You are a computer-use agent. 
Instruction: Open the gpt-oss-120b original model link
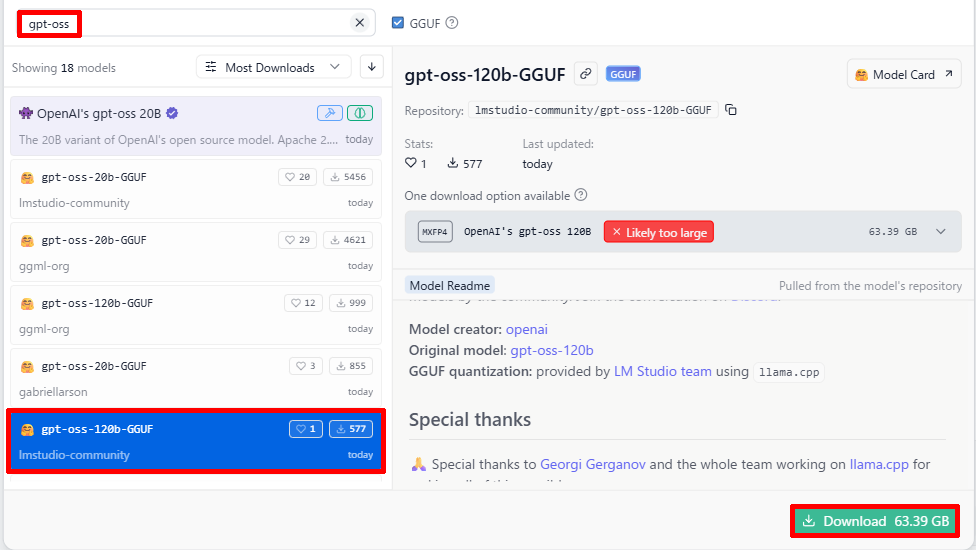tap(551, 350)
